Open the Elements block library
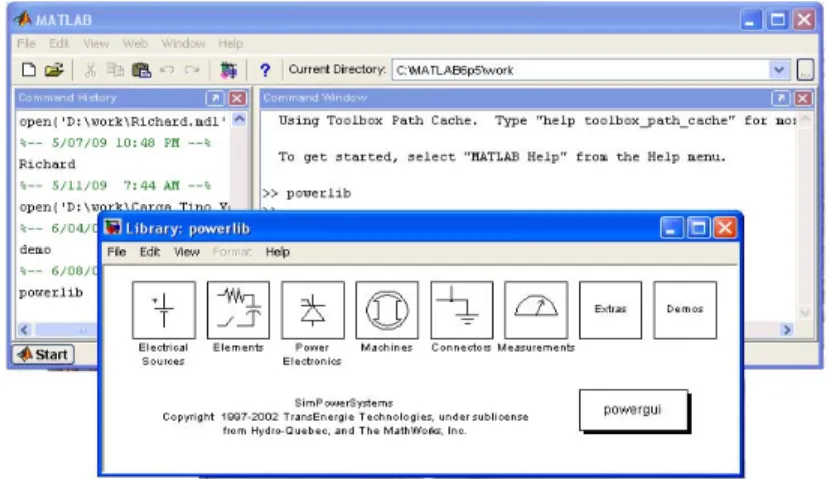 [x=238, y=310]
